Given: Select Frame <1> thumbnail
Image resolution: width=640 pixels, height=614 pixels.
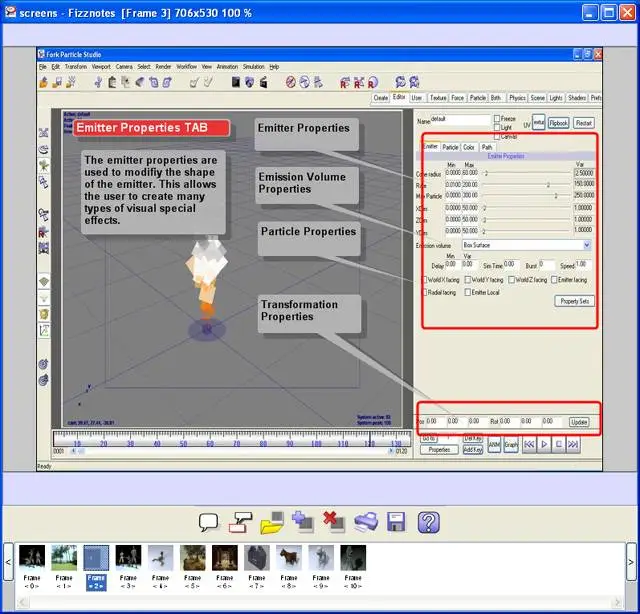Looking at the screenshot, I should tap(64, 558).
